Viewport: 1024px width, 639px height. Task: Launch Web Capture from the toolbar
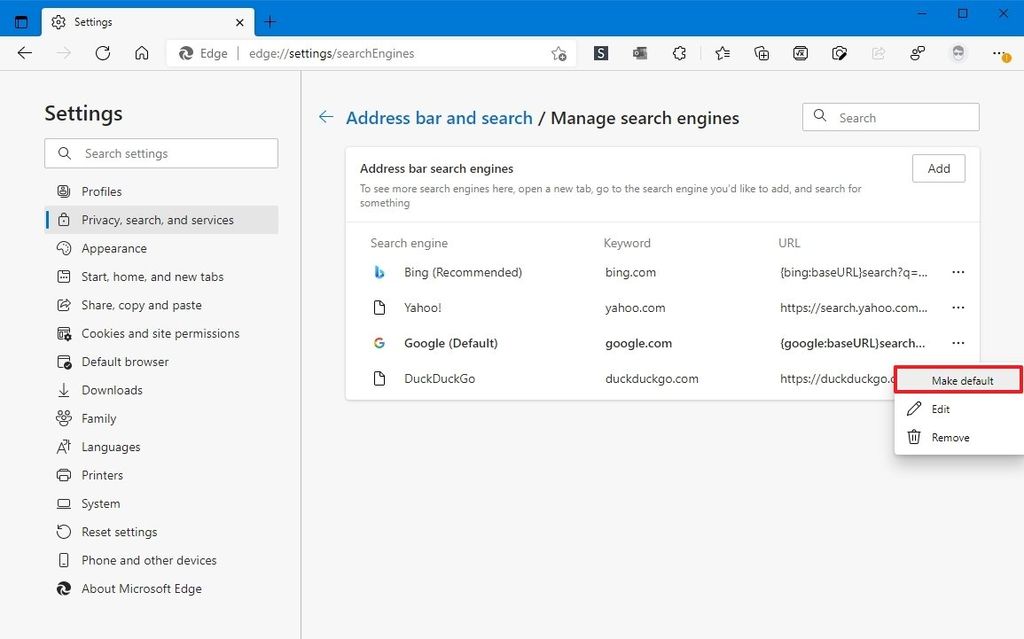840,53
